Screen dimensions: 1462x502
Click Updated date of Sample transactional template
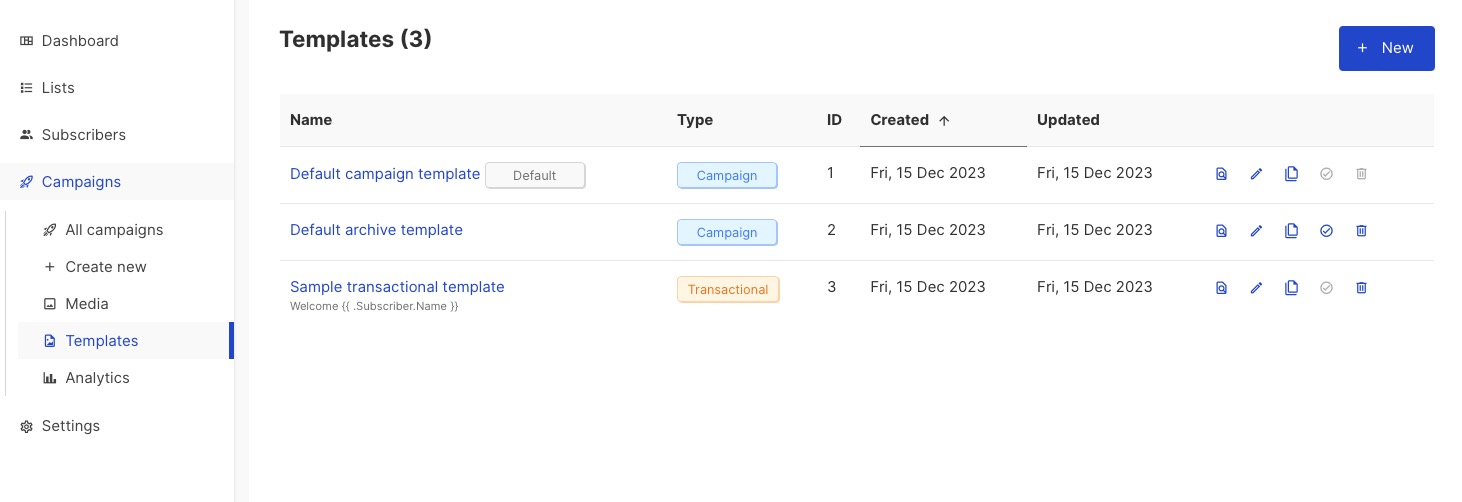tap(1095, 287)
